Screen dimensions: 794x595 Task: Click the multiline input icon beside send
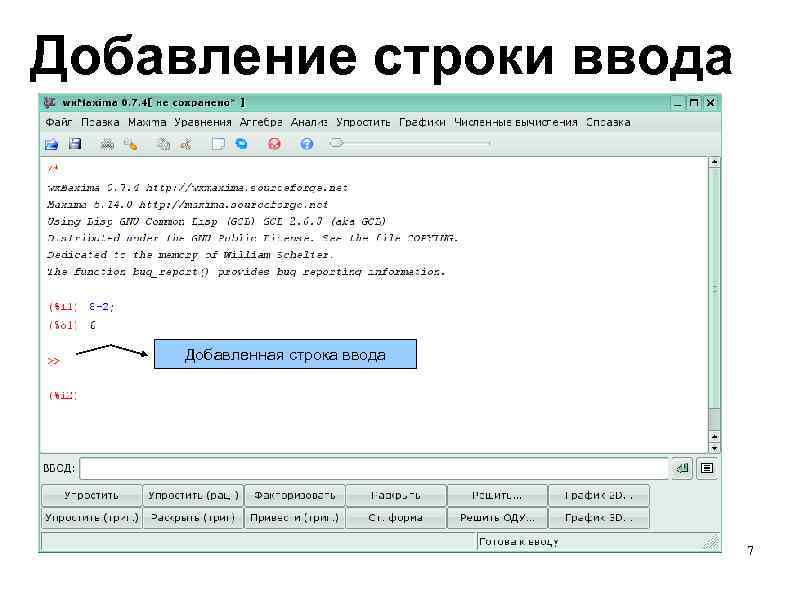tap(707, 468)
